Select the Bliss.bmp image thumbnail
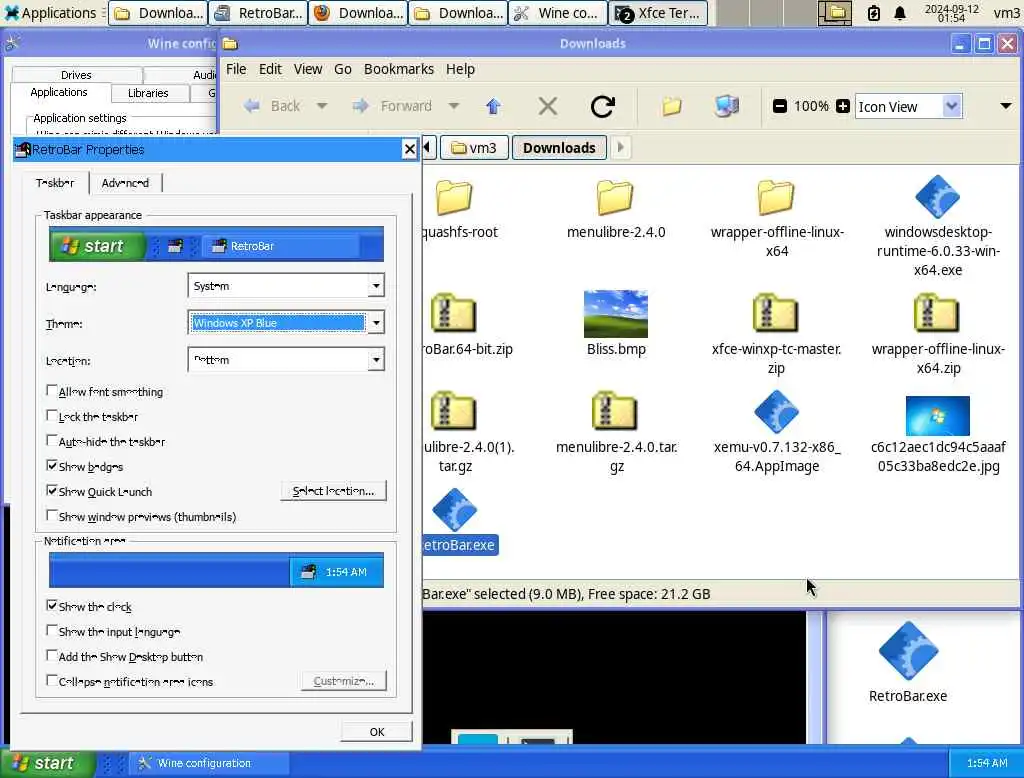Screen dimensions: 1024x778 click(x=615, y=314)
